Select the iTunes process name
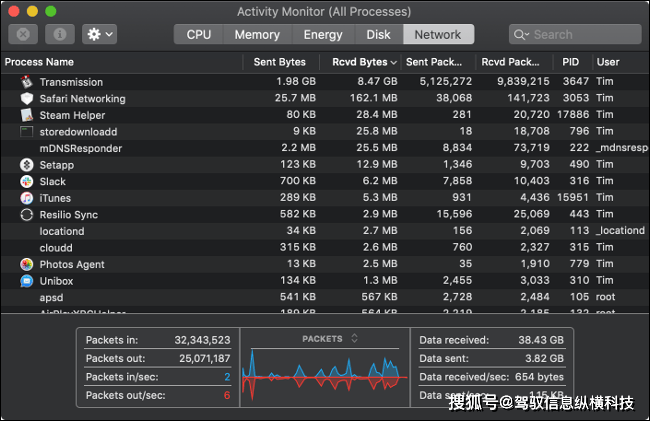 (x=55, y=198)
